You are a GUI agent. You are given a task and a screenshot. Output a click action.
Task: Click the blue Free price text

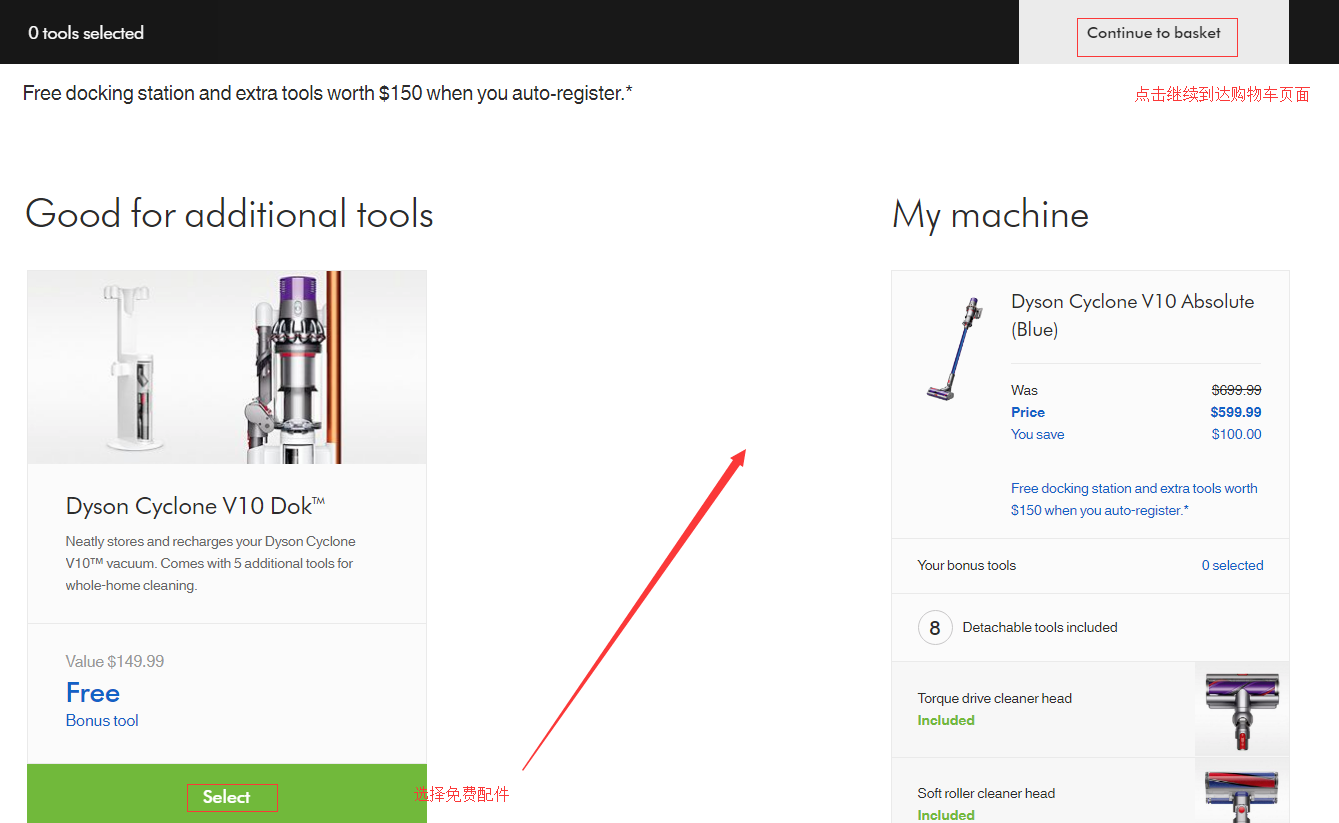click(93, 693)
